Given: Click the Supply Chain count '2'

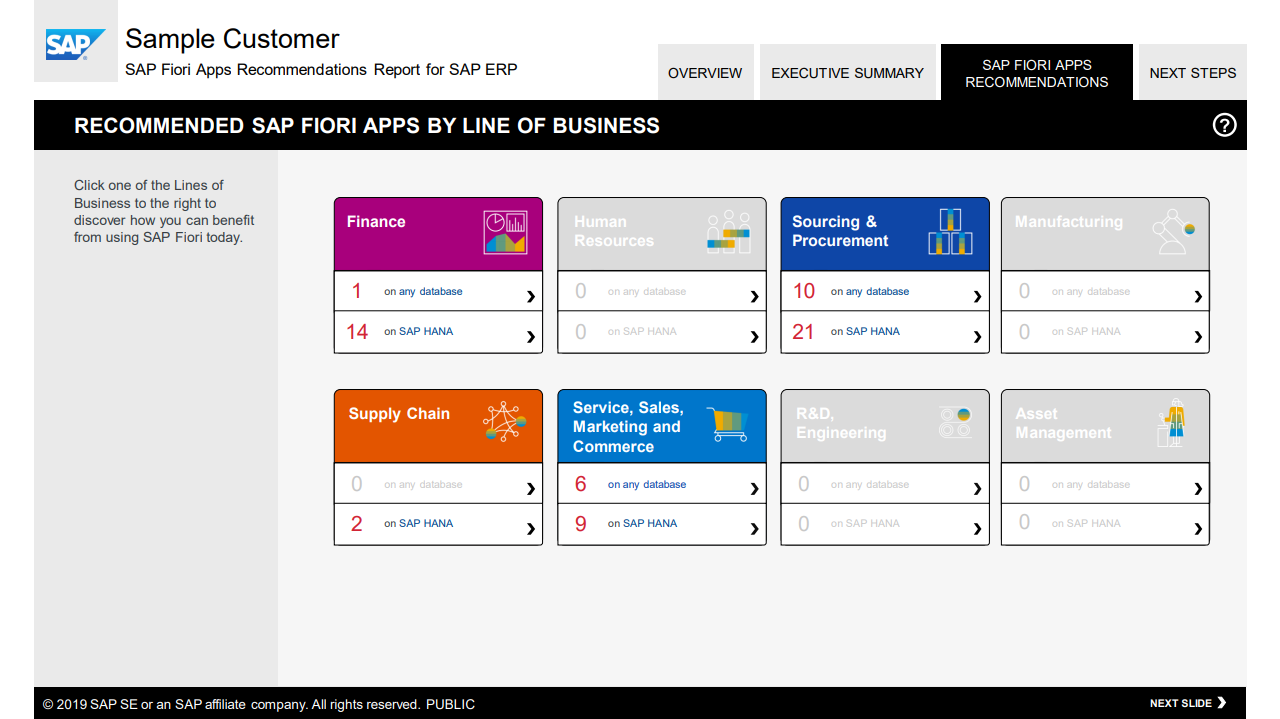Looking at the screenshot, I should click(x=357, y=524).
